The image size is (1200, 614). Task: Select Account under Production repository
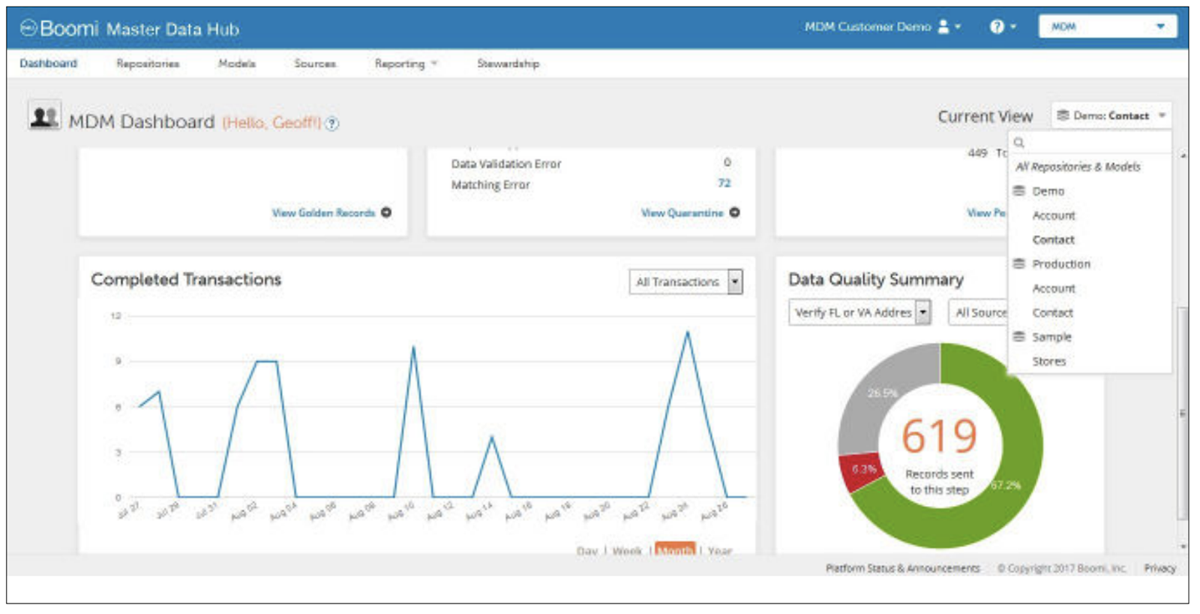click(1054, 288)
